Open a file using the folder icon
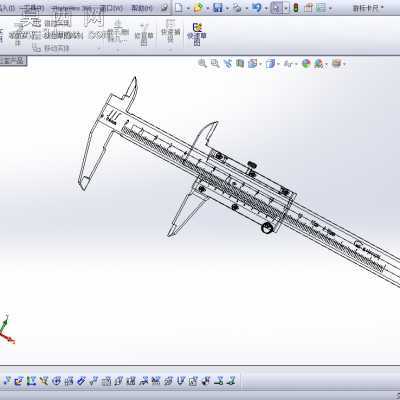This screenshot has height=400, width=400. [x=198, y=7]
